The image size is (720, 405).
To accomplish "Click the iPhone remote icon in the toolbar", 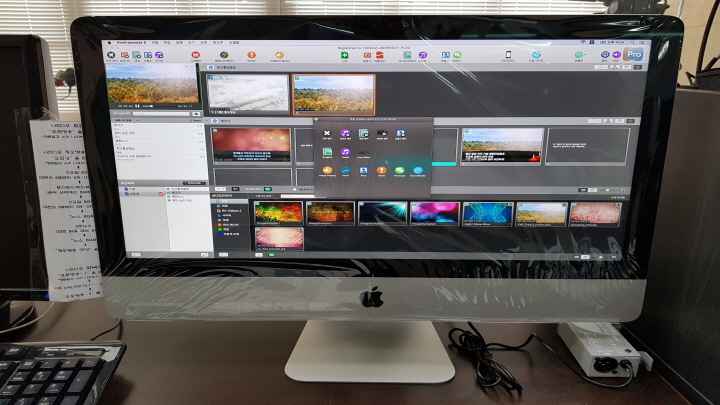I will 508,54.
